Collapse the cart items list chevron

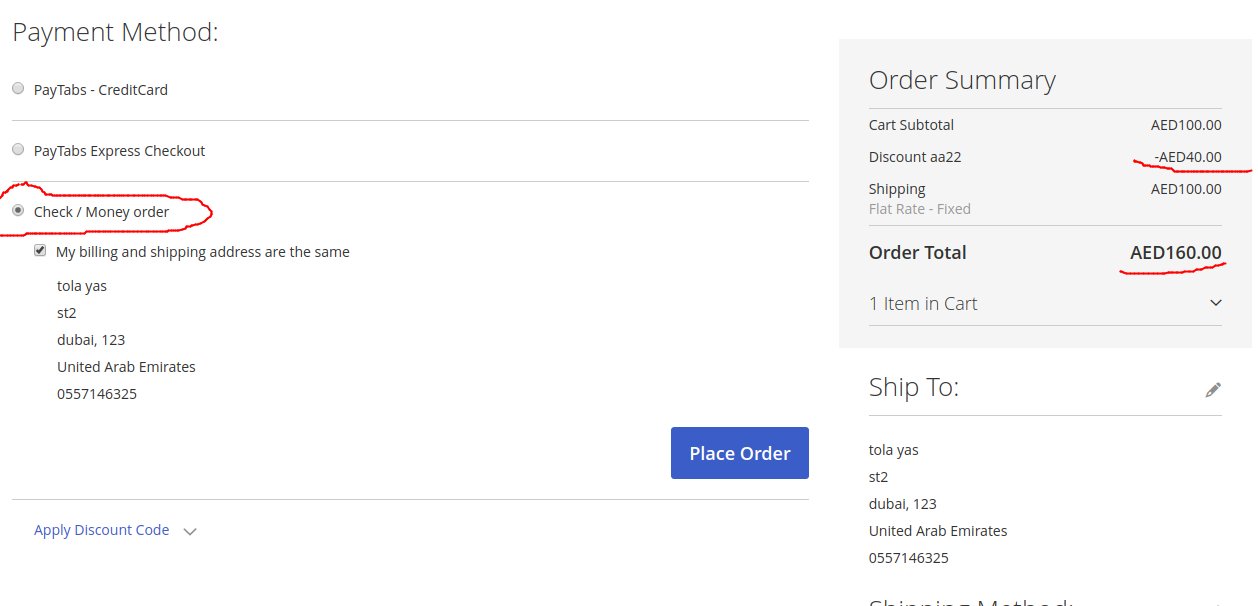[x=1213, y=302]
